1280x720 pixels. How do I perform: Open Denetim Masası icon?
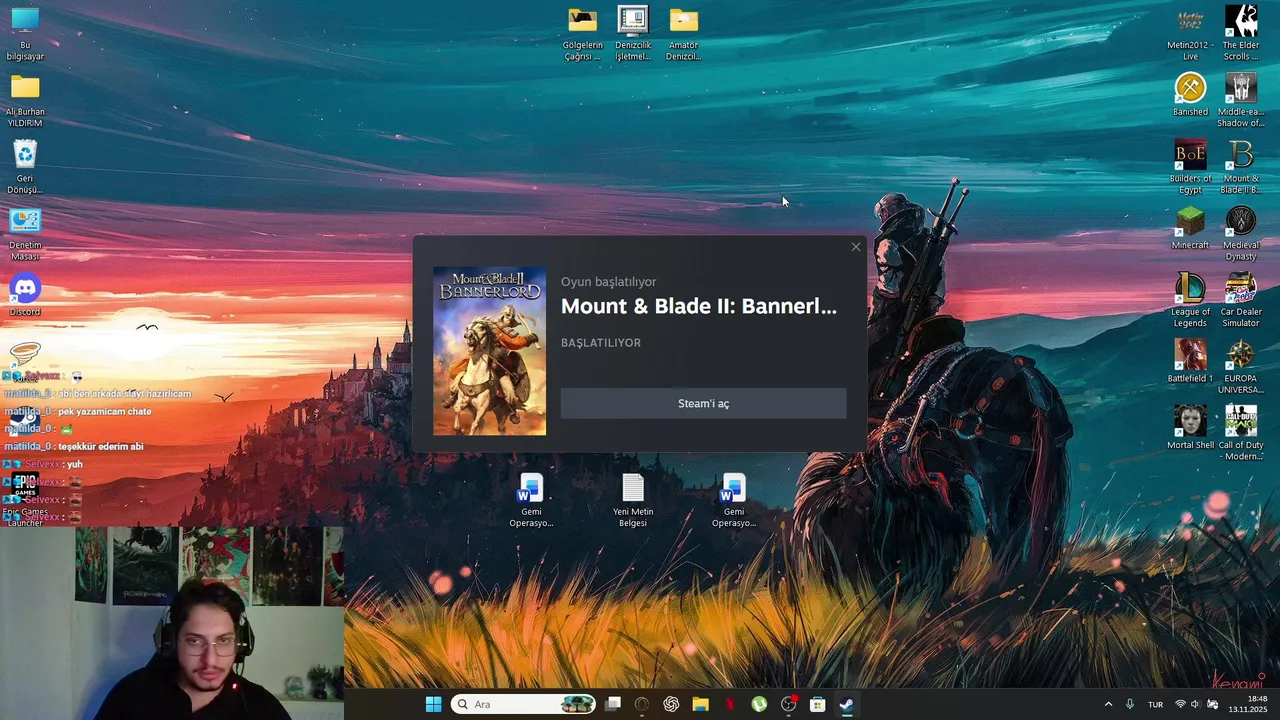(25, 234)
